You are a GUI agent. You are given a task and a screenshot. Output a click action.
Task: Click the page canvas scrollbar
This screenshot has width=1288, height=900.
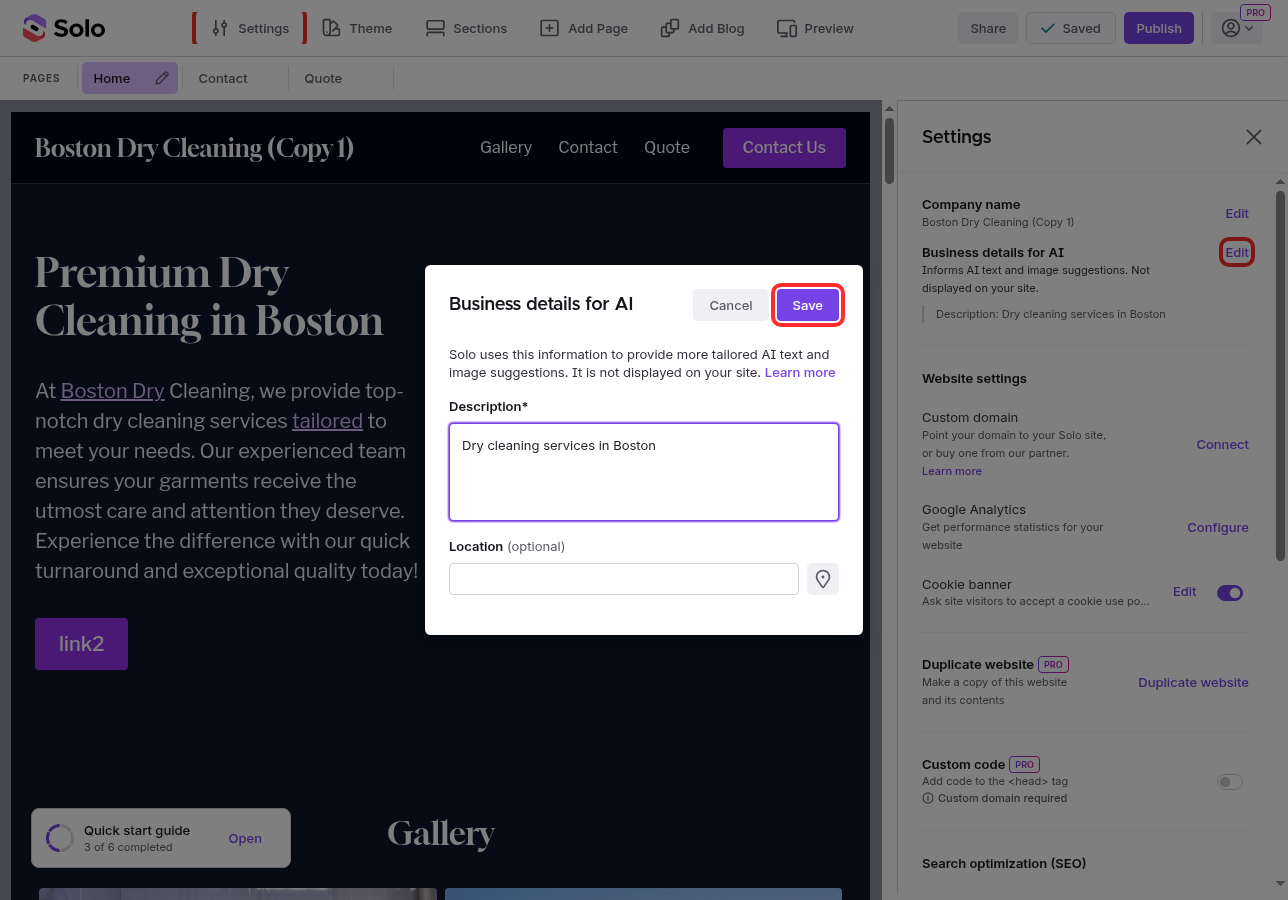tap(889, 151)
